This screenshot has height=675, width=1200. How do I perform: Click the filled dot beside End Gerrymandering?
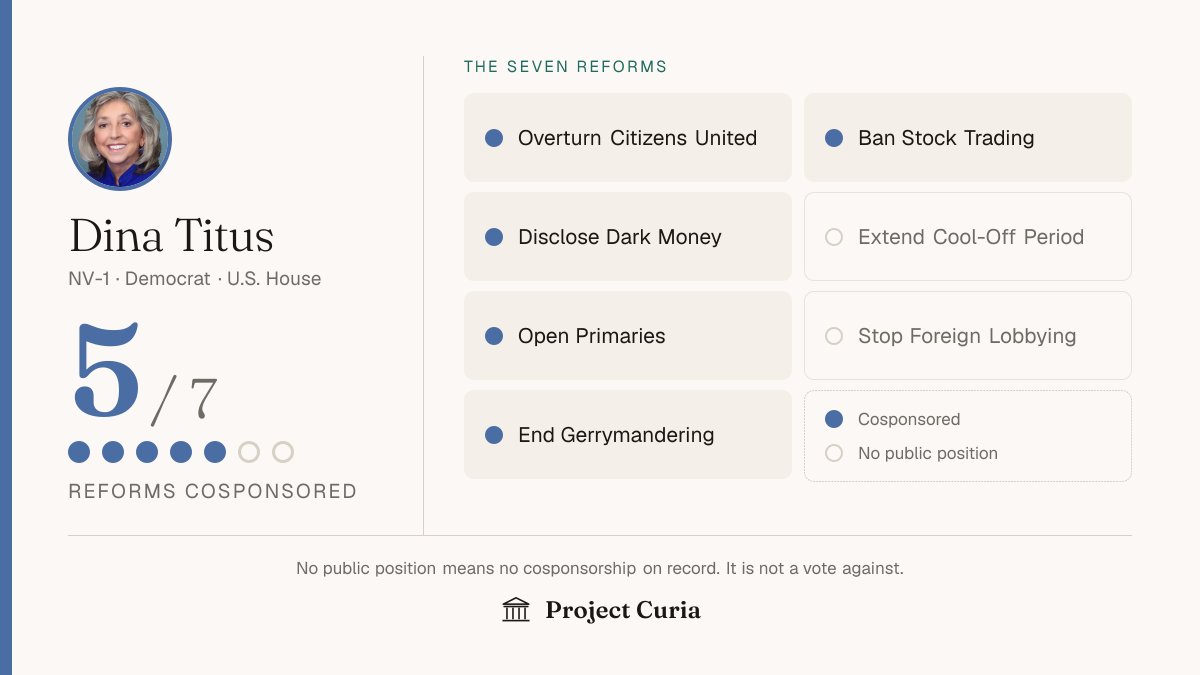(494, 435)
